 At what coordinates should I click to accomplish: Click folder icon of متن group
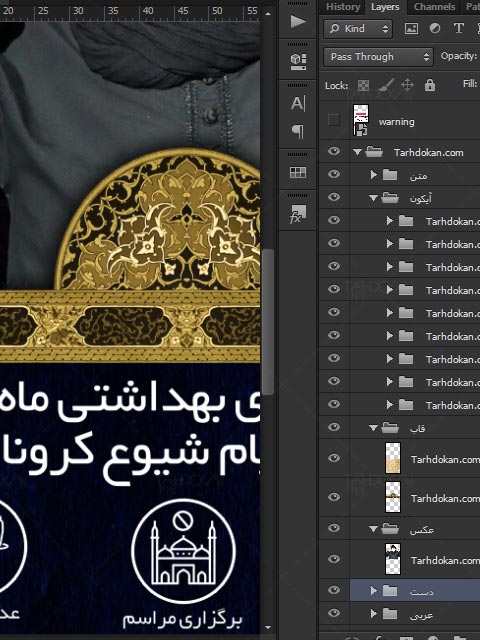(x=390, y=175)
